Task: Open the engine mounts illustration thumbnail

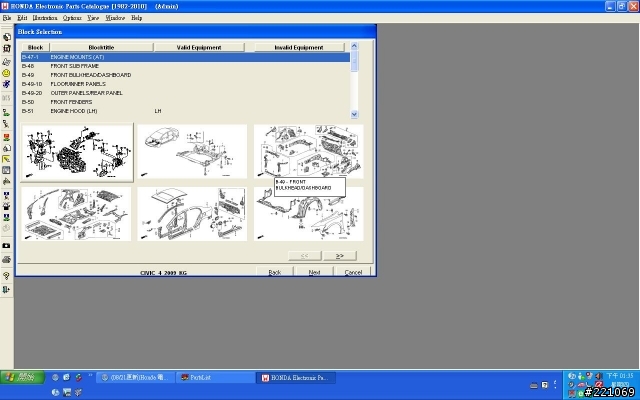Action: coord(77,152)
